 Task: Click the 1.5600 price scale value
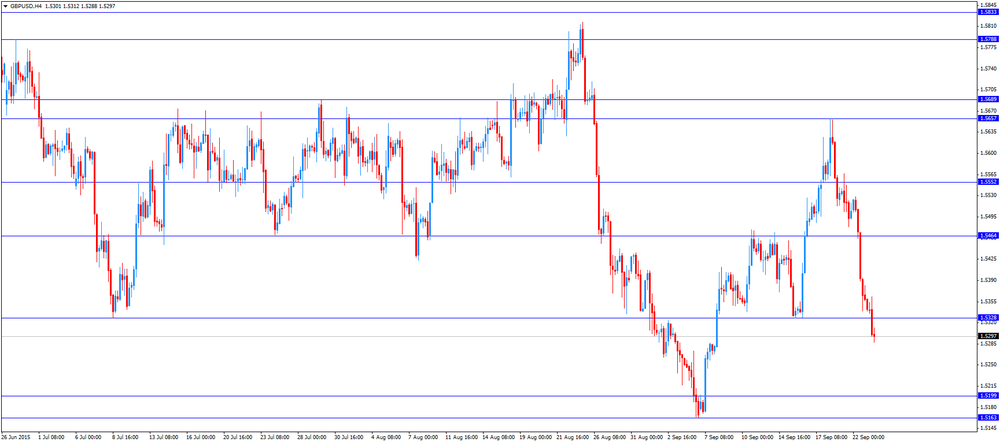[x=989, y=153]
